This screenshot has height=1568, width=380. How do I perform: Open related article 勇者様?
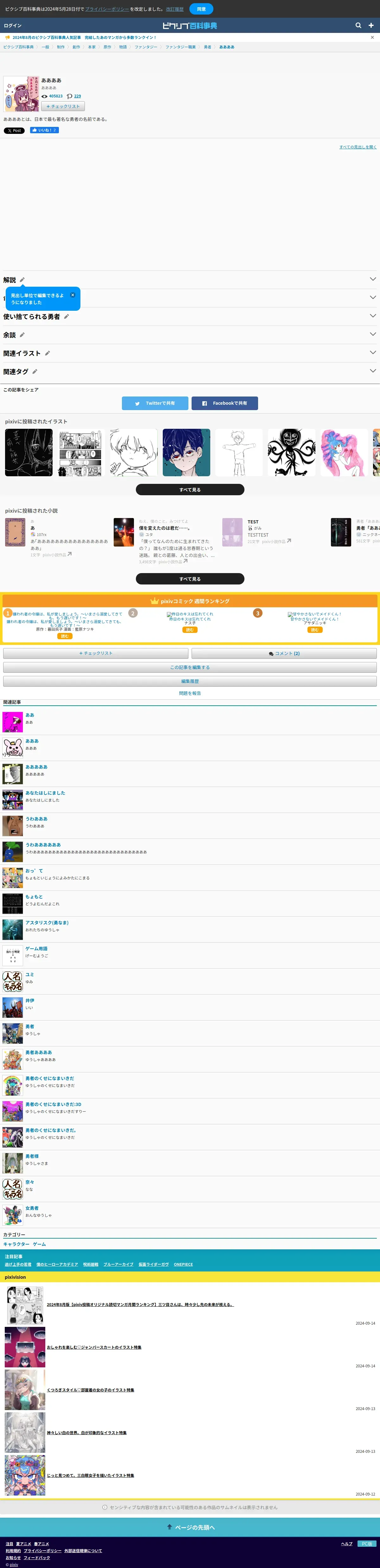tap(32, 1156)
